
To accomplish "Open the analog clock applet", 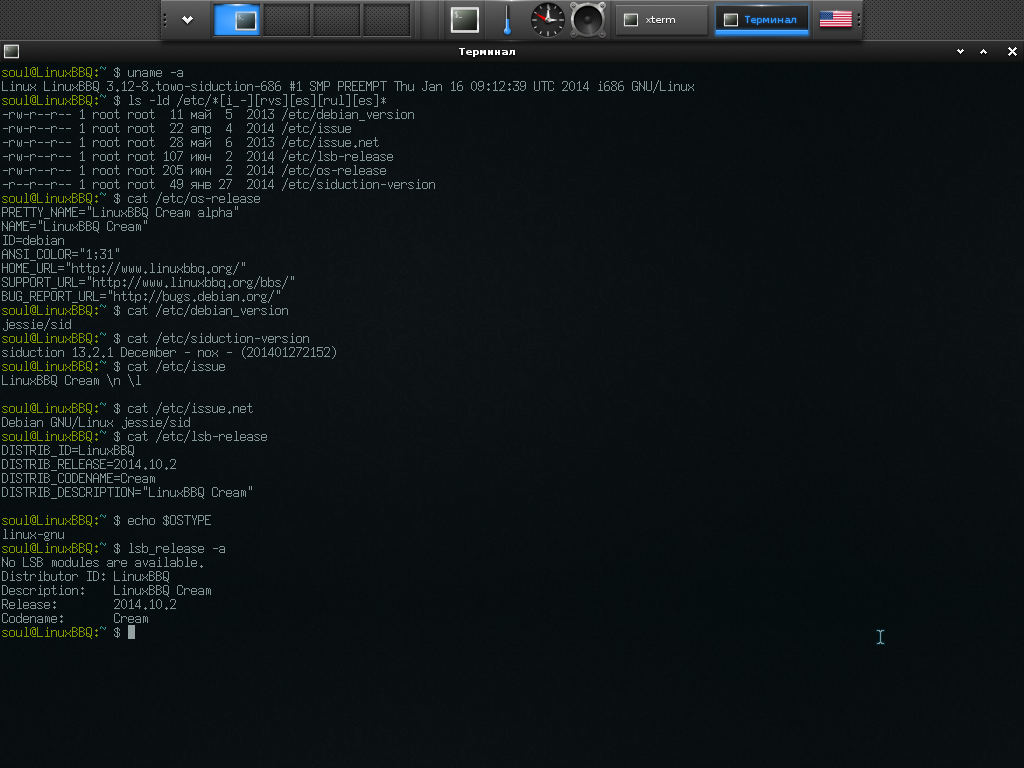I will pyautogui.click(x=547, y=20).
